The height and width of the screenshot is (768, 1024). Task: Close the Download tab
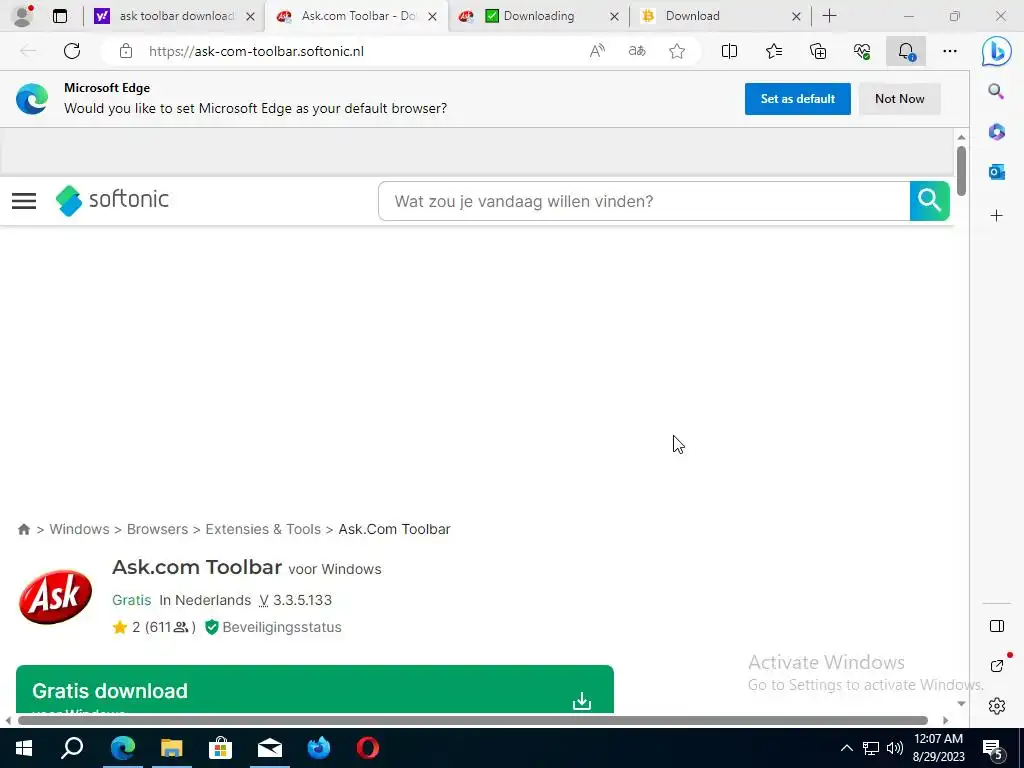point(796,17)
